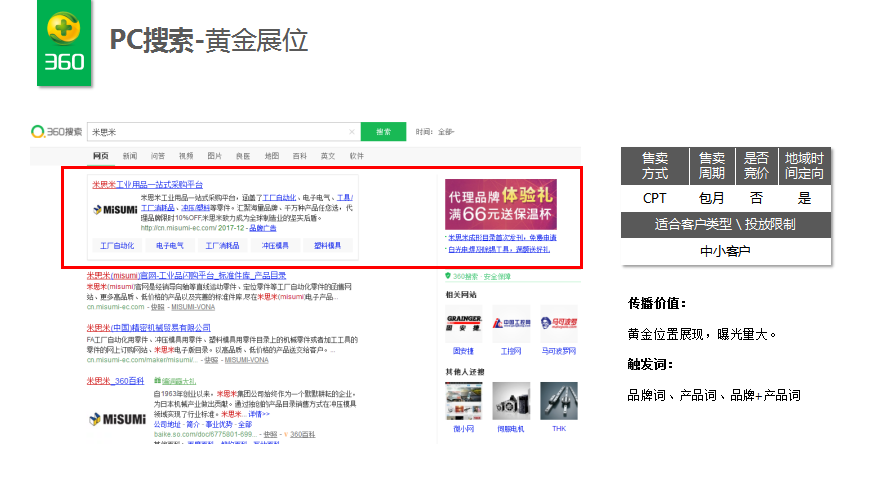The width and height of the screenshot is (873, 491).
Task: Click the CPT cell in the table
Action: [x=654, y=198]
